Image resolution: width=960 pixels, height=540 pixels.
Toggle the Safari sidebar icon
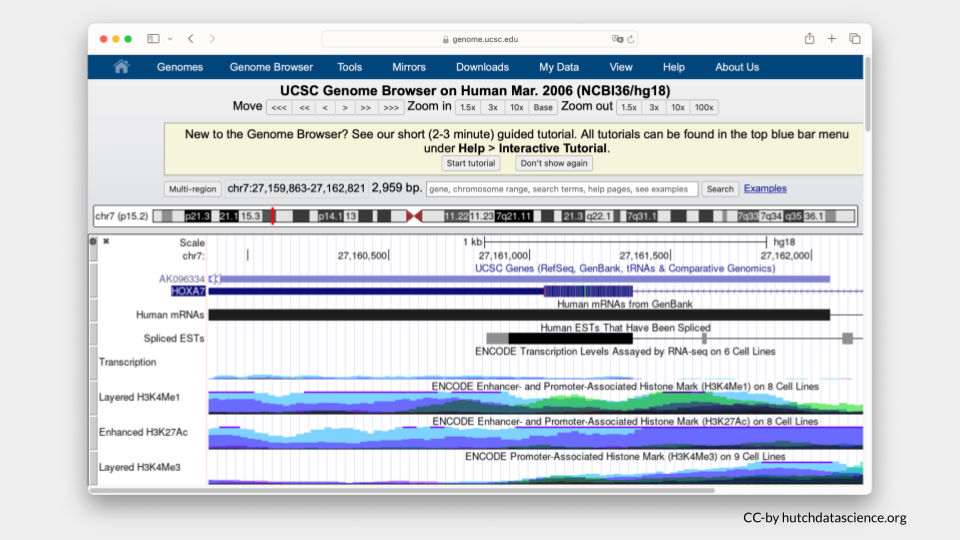click(x=153, y=39)
